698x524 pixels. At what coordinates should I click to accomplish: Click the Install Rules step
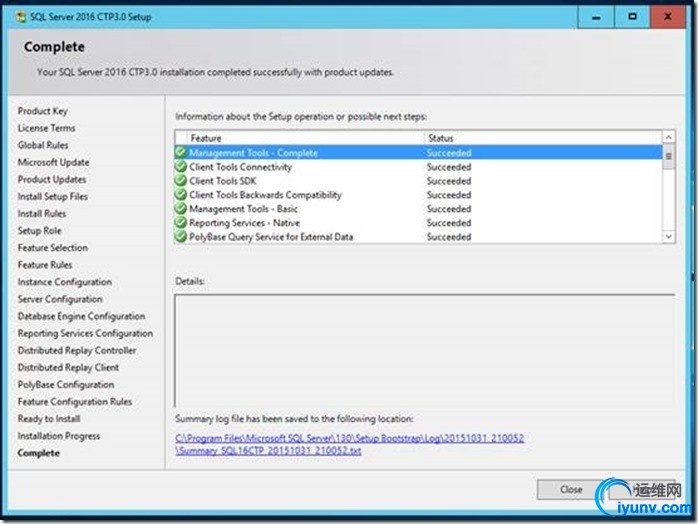click(42, 214)
